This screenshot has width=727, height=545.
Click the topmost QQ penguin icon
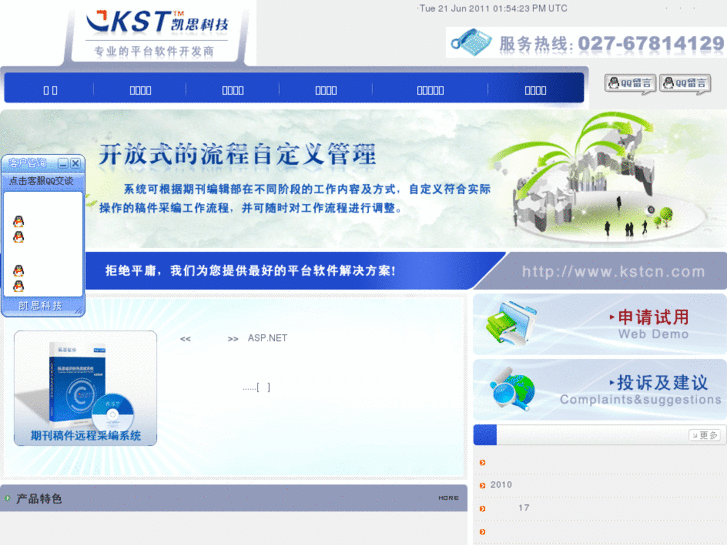point(19,221)
